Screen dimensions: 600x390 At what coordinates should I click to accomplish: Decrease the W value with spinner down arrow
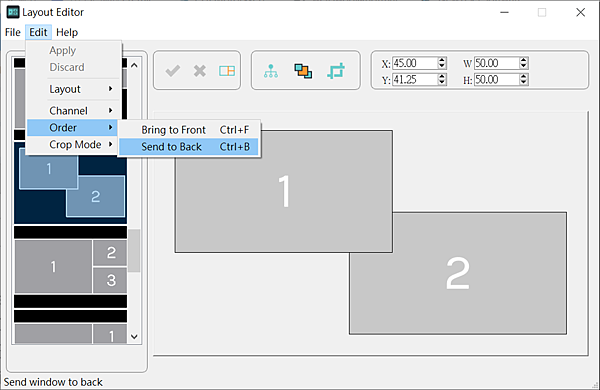pos(524,66)
